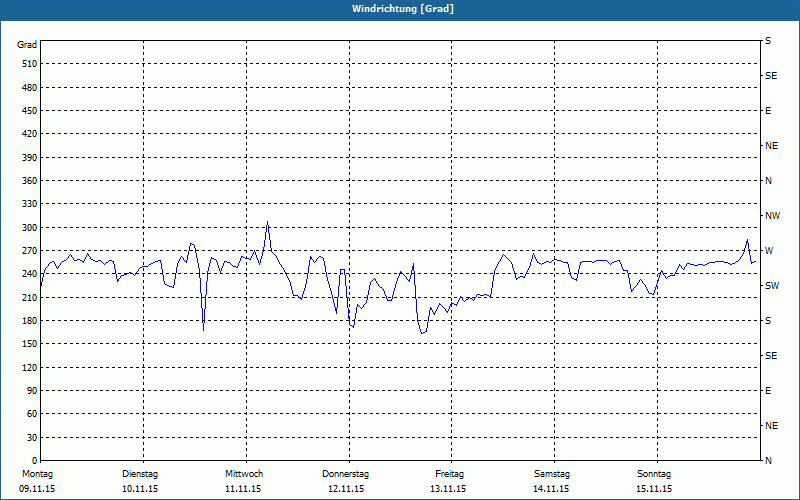The width and height of the screenshot is (800, 500).
Task: Click the 'W' compass direction label
Action: coord(769,251)
